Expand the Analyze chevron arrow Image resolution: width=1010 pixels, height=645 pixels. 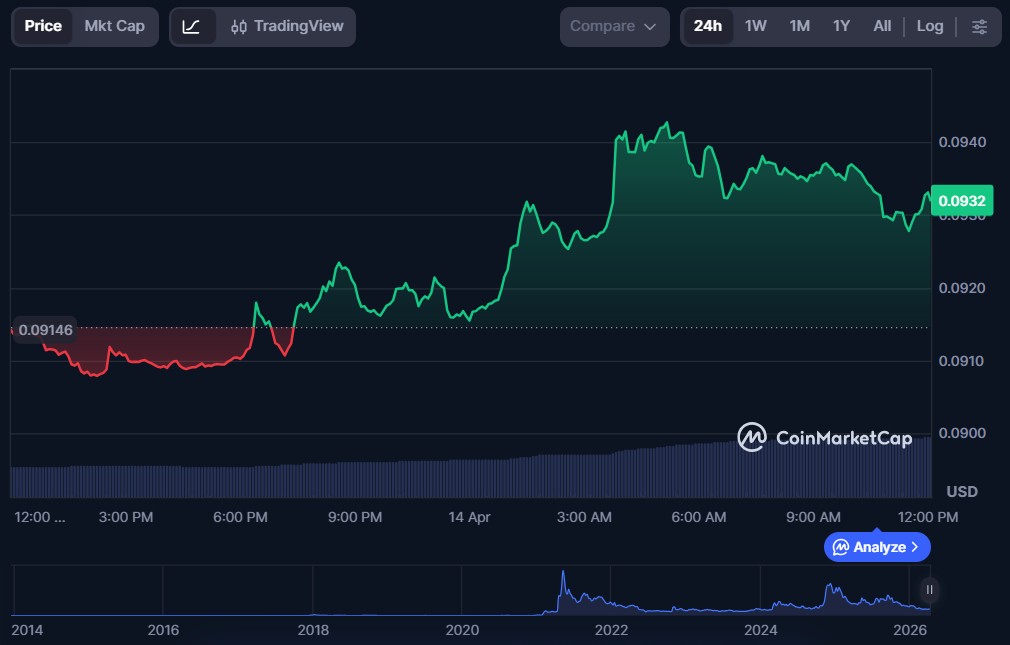pyautogui.click(x=915, y=547)
